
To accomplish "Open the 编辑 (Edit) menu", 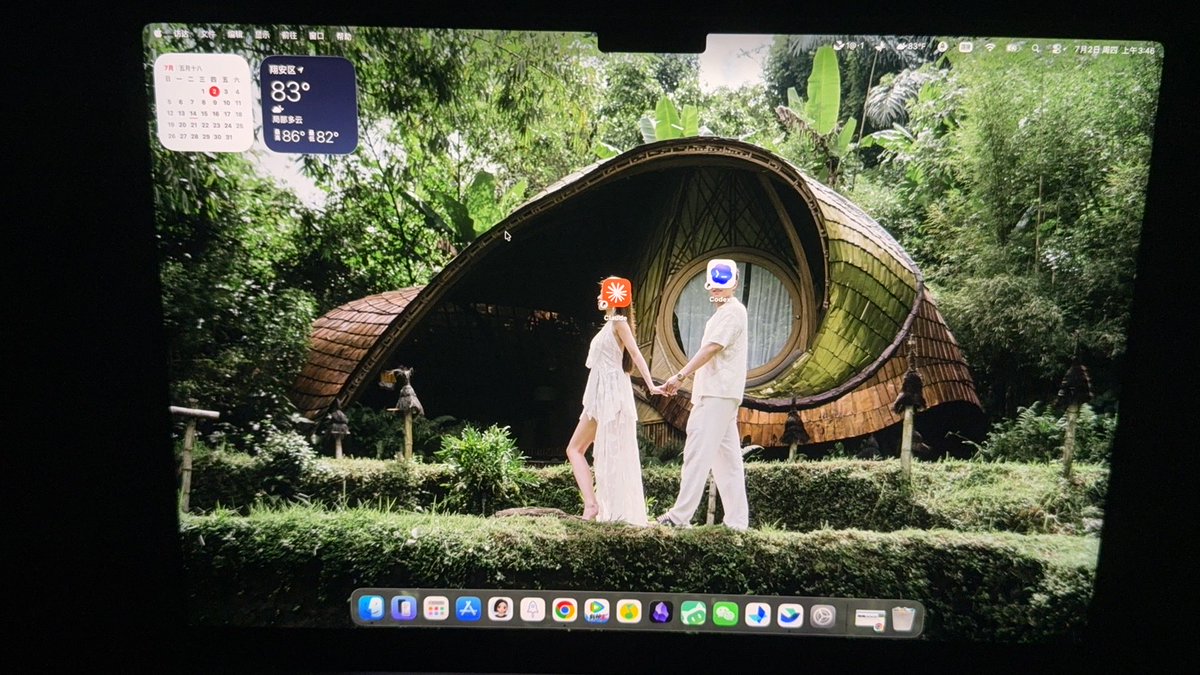I will [x=235, y=34].
